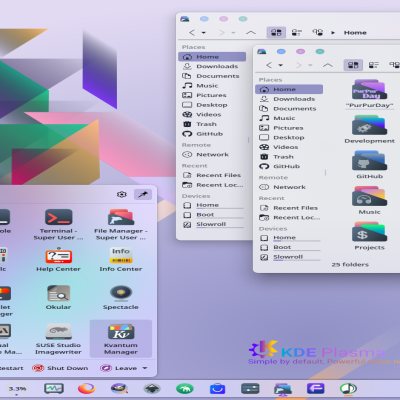Go back in the back Dolphin window
Image resolution: width=400 pixels, height=400 pixels.
192,32
